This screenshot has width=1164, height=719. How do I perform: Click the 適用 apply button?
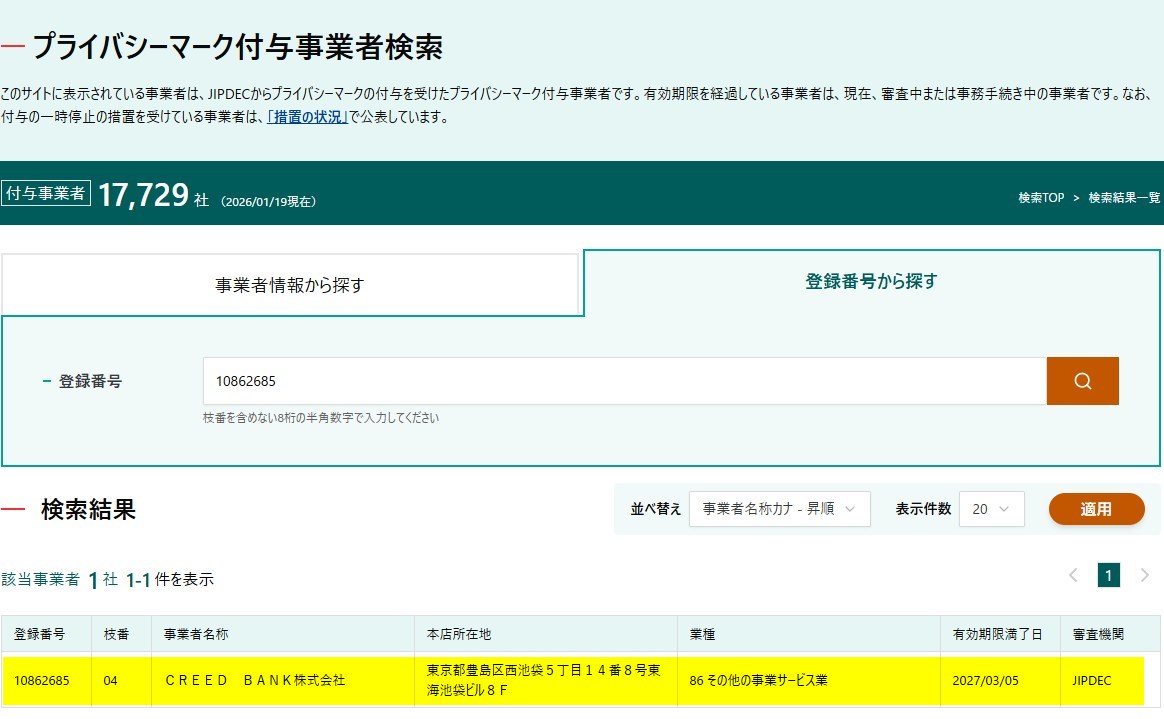[1096, 509]
